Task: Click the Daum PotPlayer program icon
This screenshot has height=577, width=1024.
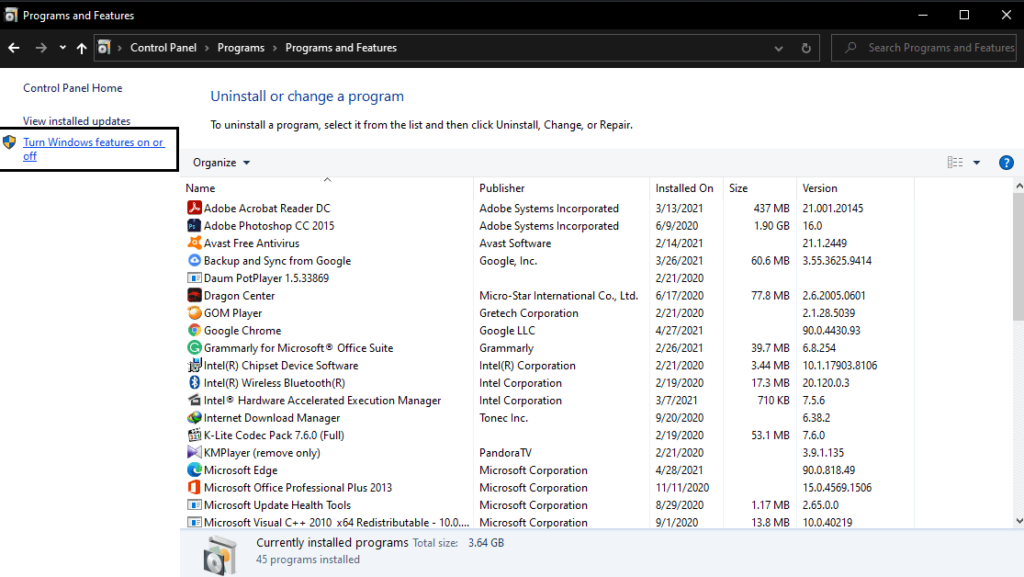Action: (194, 278)
